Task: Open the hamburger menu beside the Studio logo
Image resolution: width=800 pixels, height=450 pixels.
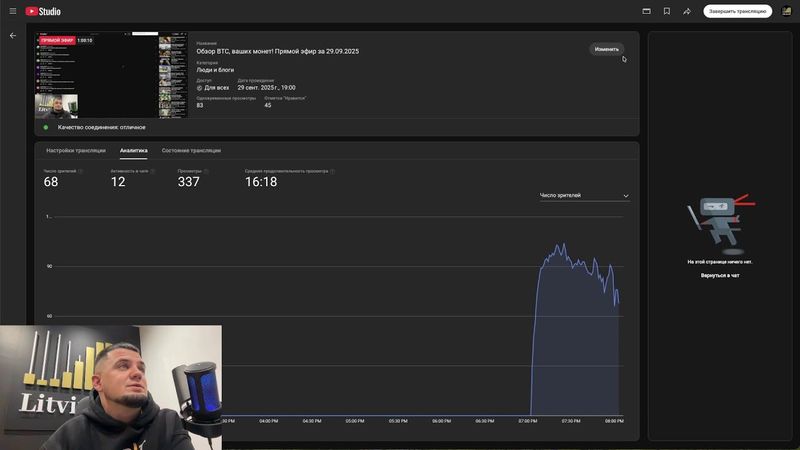Action: click(11, 11)
